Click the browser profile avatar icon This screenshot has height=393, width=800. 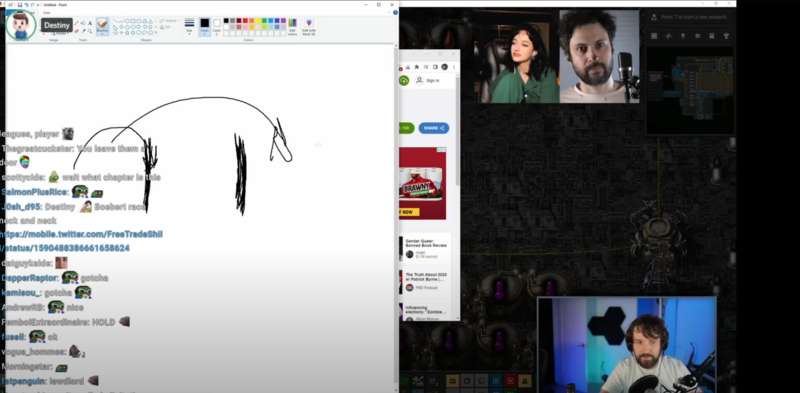point(444,67)
